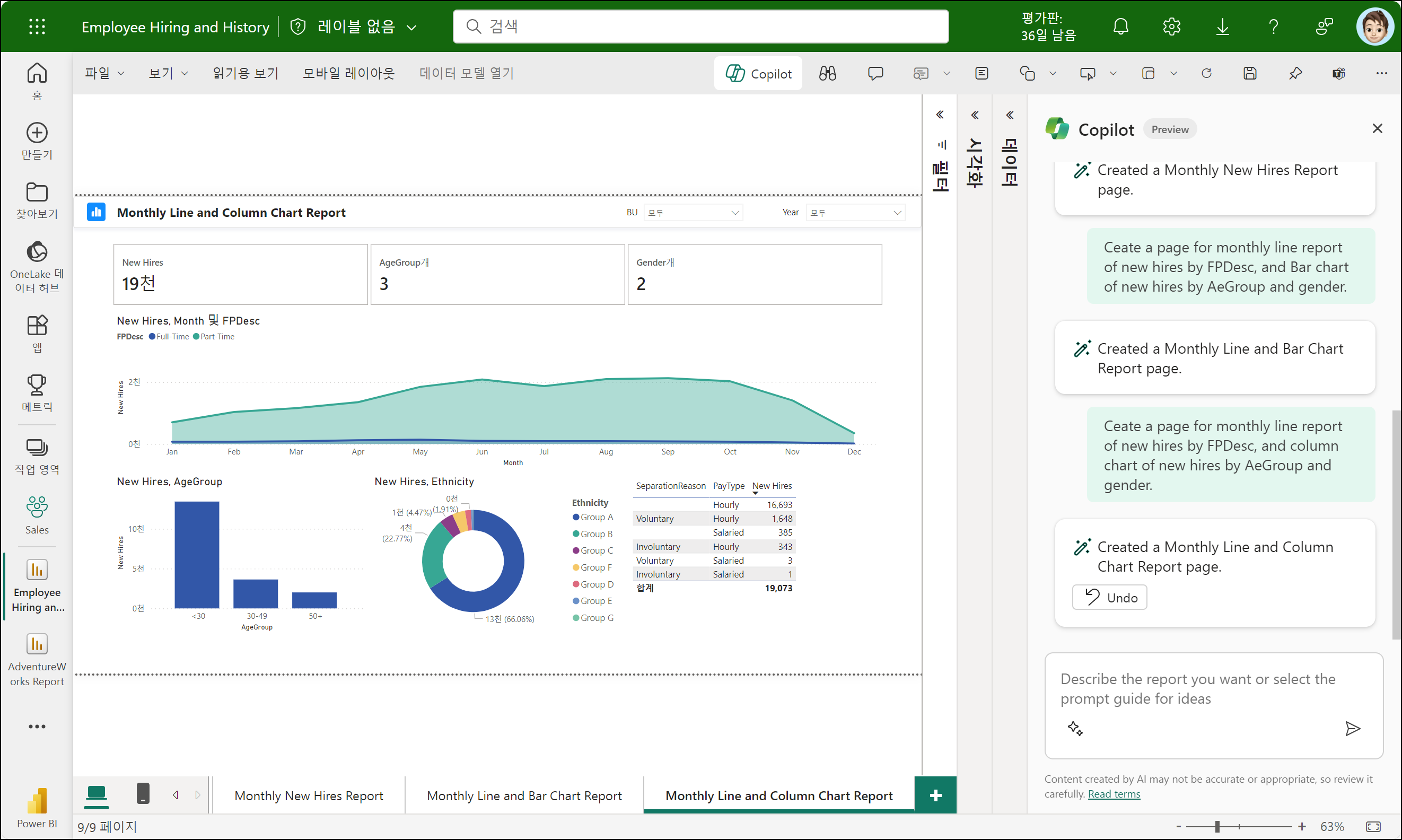This screenshot has height=840, width=1402.
Task: Switch to Monthly New Hires Report tab
Action: point(309,795)
